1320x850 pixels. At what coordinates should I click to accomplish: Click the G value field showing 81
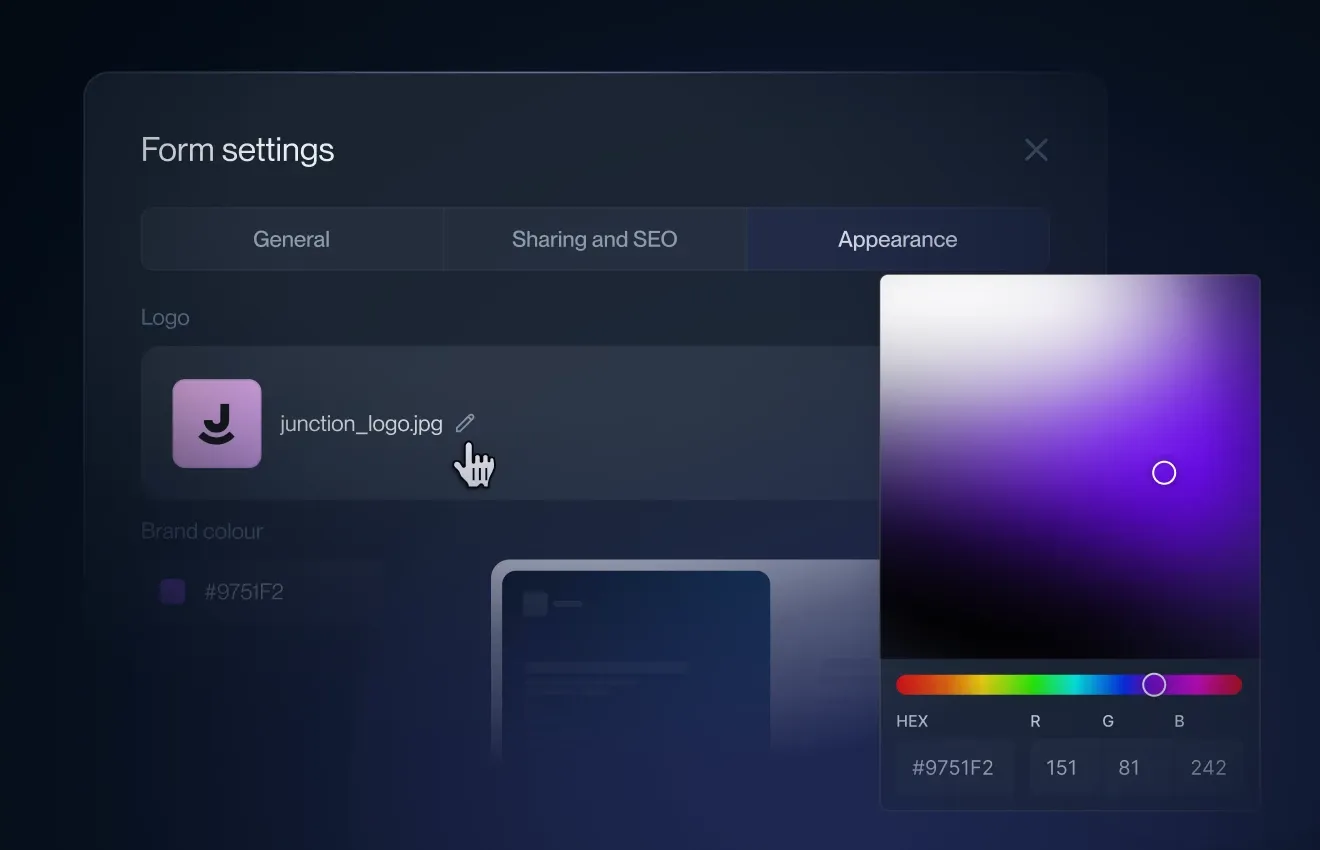[1129, 768]
